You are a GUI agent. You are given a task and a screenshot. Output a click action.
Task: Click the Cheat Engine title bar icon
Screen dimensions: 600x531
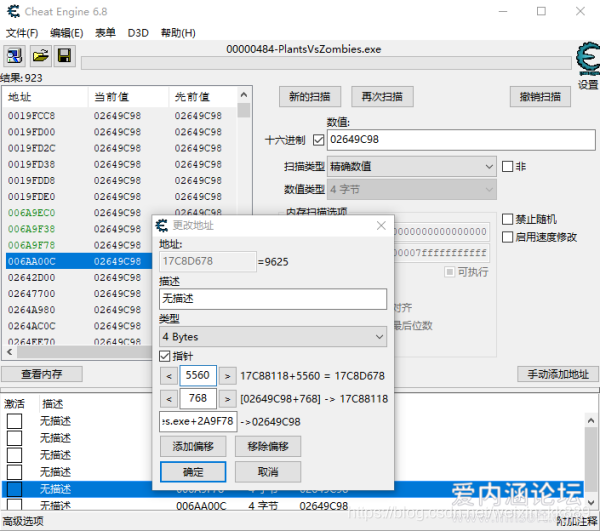pyautogui.click(x=13, y=11)
